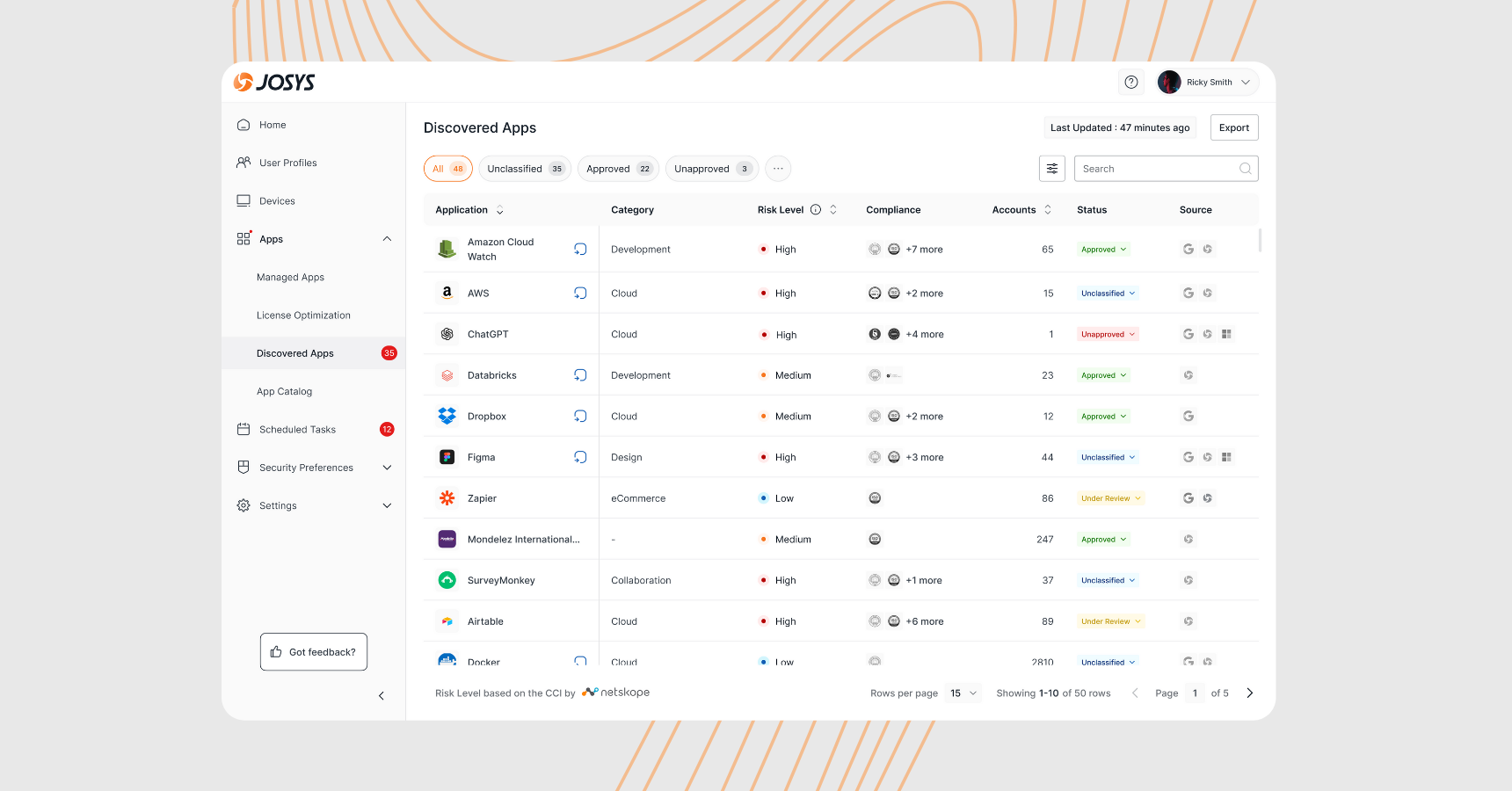Click compliance badge in Zapier row
Image resolution: width=1512 pixels, height=791 pixels.
875,498
